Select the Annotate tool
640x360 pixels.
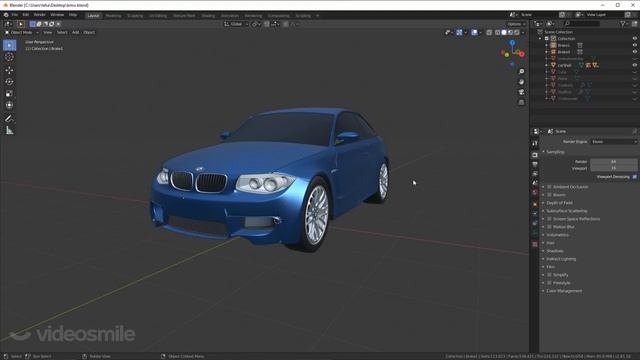tap(9, 118)
